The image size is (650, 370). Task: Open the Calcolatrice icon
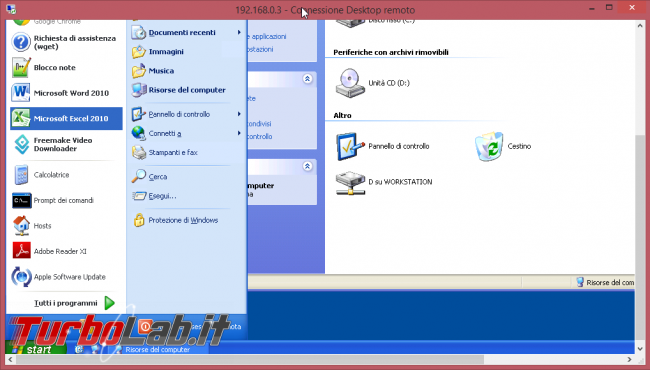click(x=21, y=175)
